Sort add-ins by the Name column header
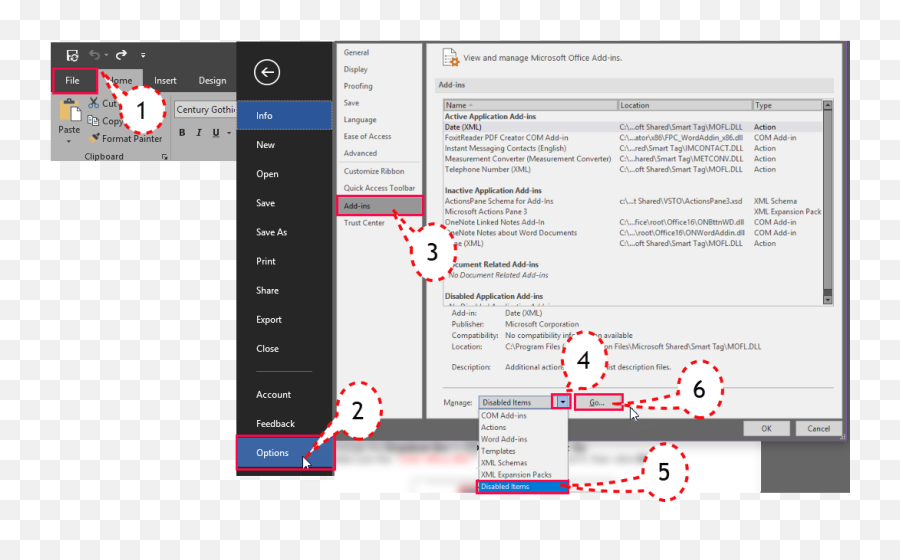 point(530,105)
